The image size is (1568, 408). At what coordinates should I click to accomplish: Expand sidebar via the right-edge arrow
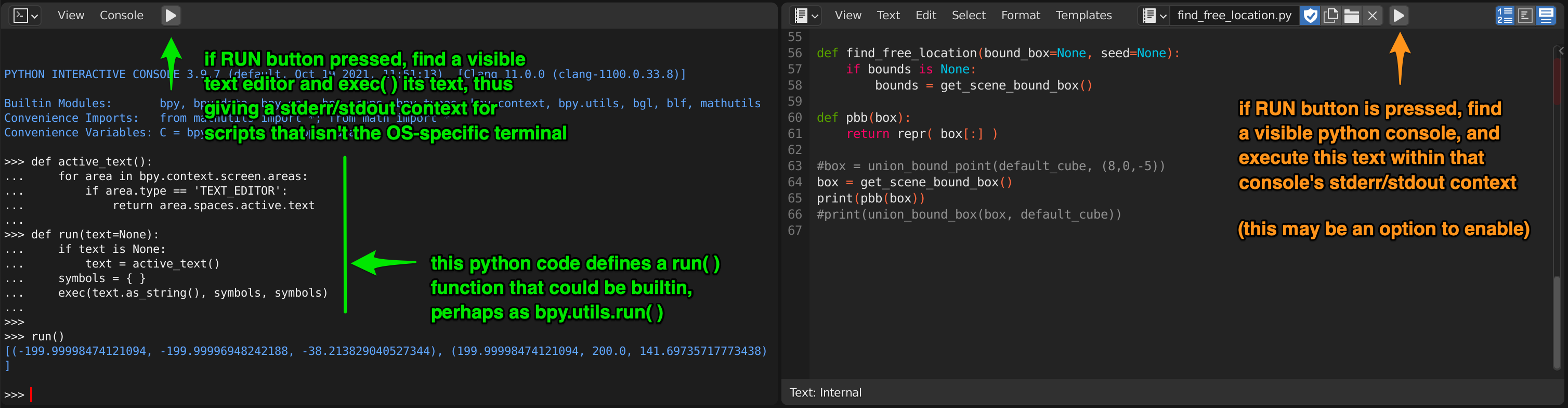pos(1561,51)
